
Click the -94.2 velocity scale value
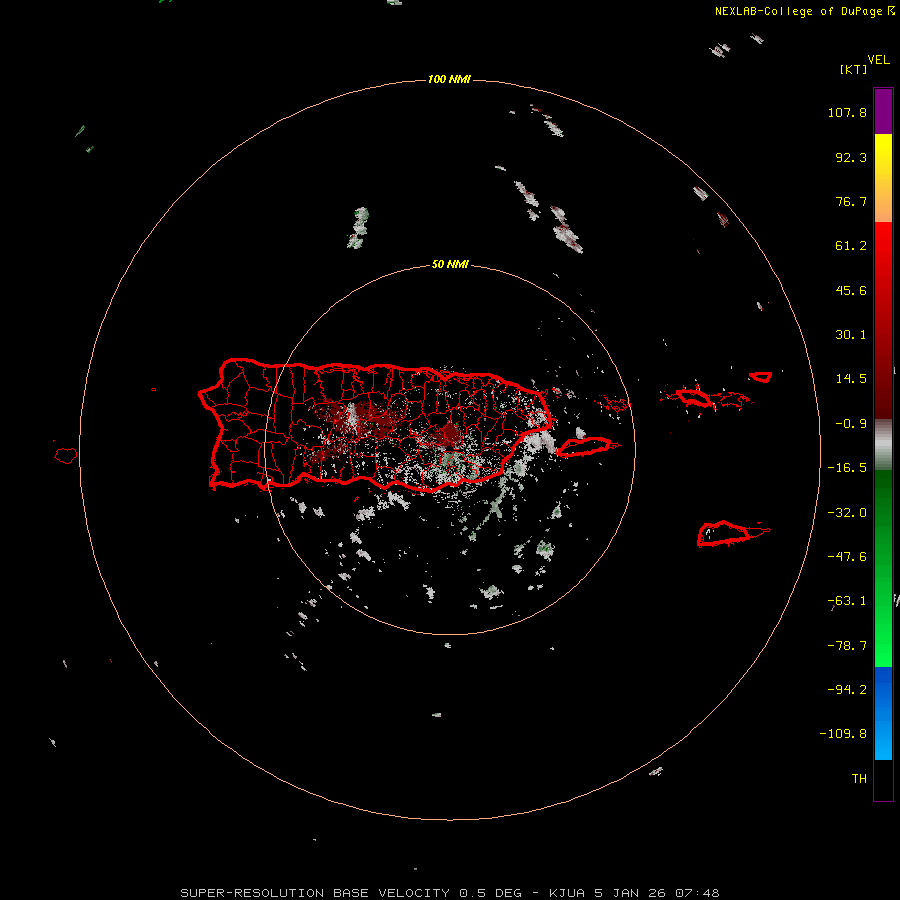(847, 689)
